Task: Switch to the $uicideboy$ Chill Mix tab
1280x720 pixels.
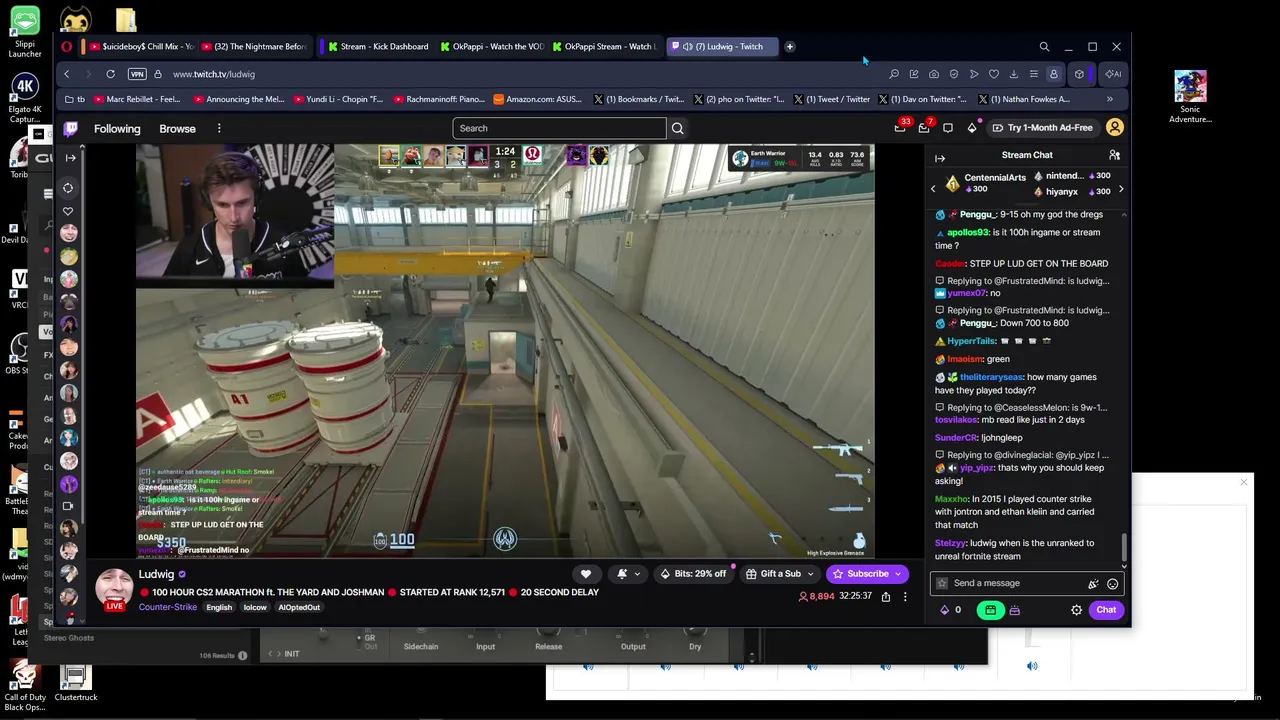Action: (x=141, y=46)
